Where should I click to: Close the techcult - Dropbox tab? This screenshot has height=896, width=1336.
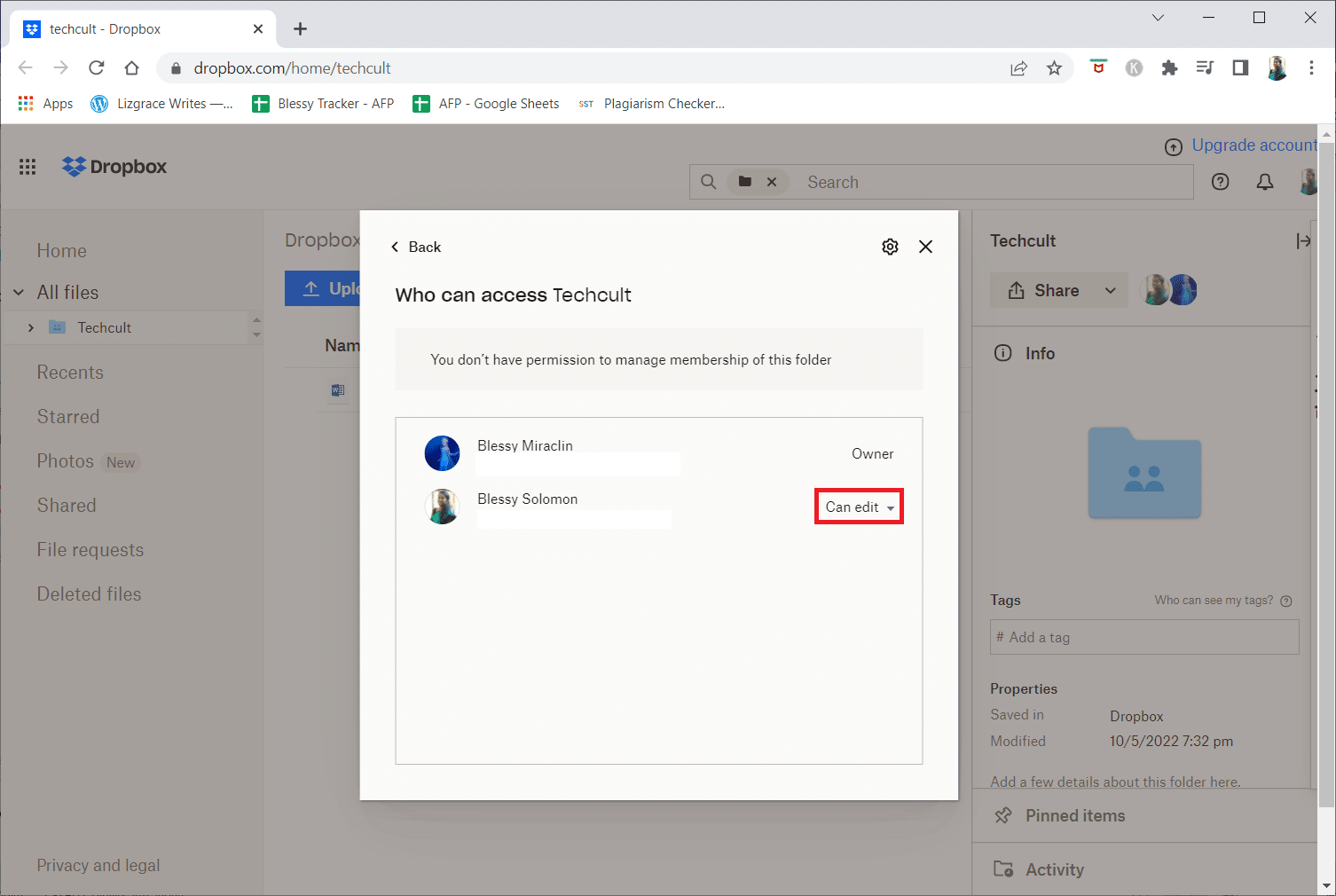click(258, 29)
